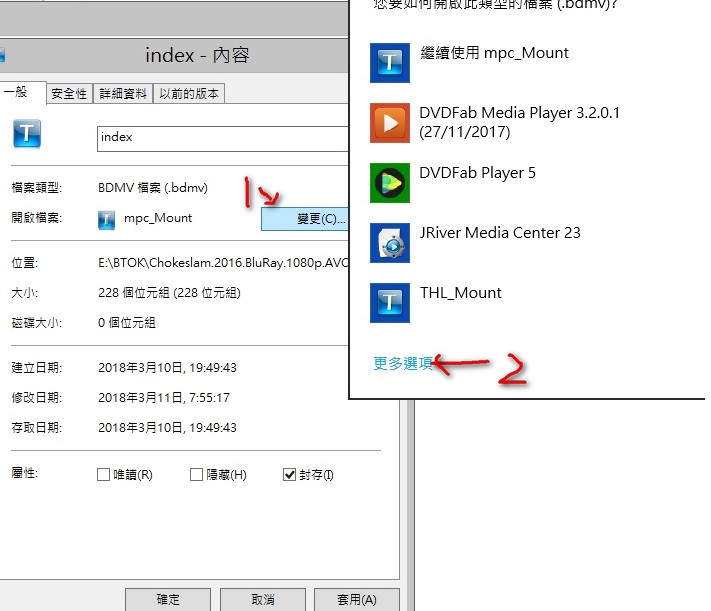Choose the DVDFab Player 5 icon
Viewport: 711px width, 611px height.
tap(390, 183)
